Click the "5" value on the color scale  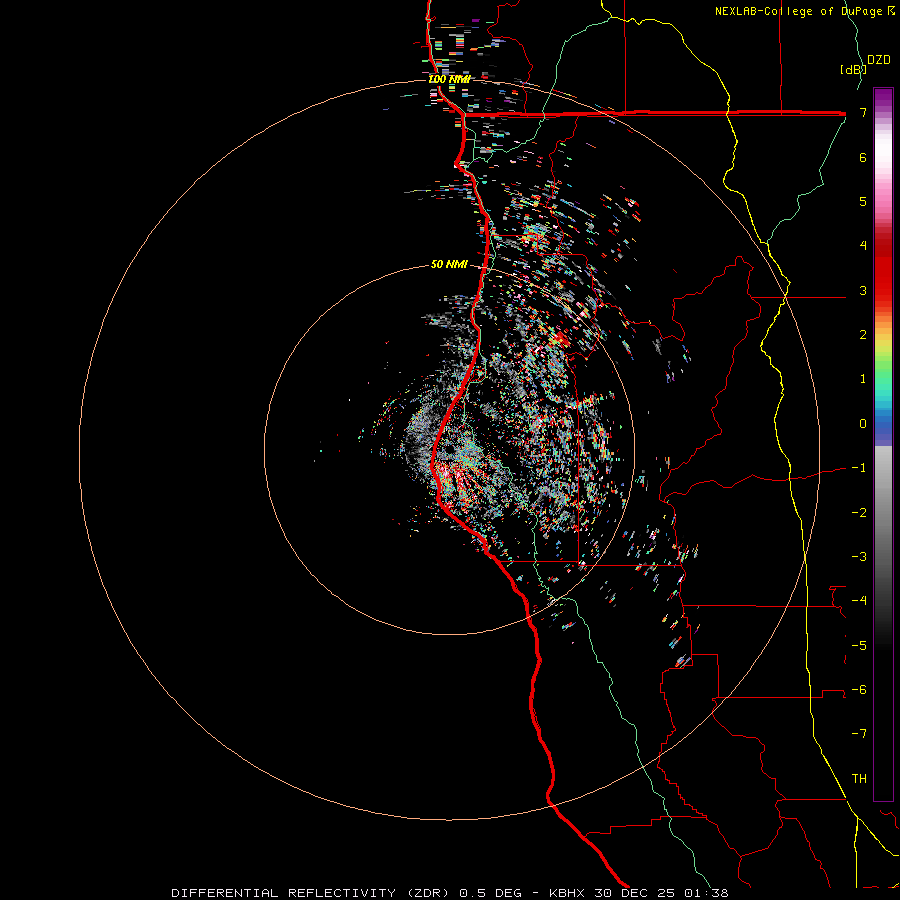coord(863,201)
